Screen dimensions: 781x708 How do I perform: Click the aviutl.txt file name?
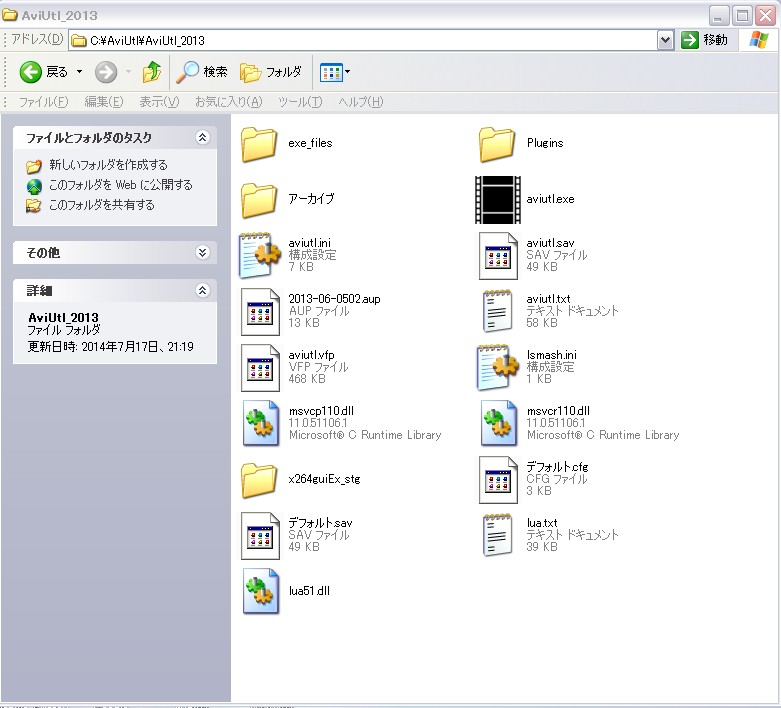[548, 299]
